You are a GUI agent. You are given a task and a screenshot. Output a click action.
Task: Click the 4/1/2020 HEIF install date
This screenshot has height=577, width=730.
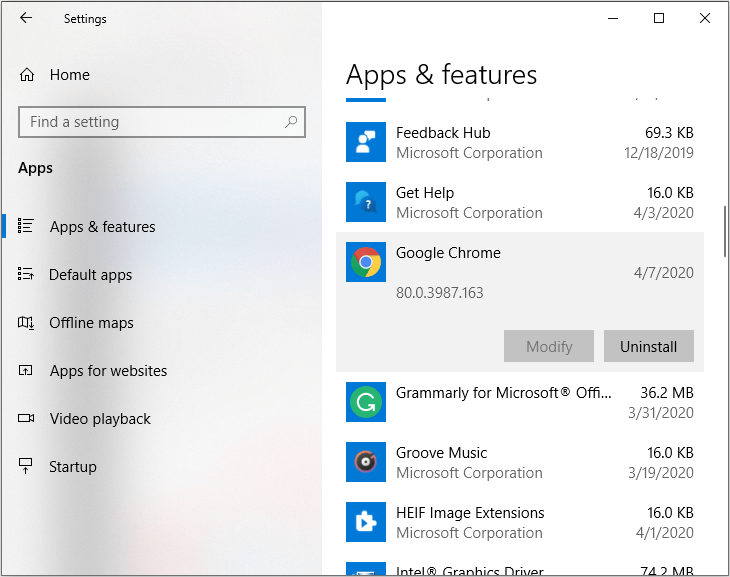point(665,533)
